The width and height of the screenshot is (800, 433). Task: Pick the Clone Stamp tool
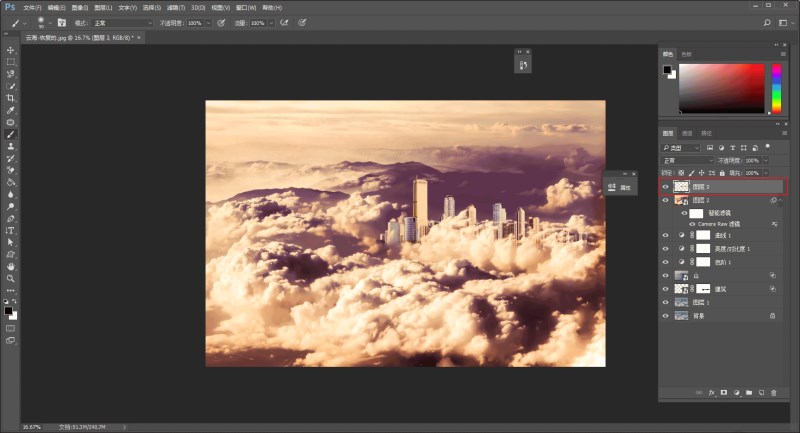click(11, 146)
